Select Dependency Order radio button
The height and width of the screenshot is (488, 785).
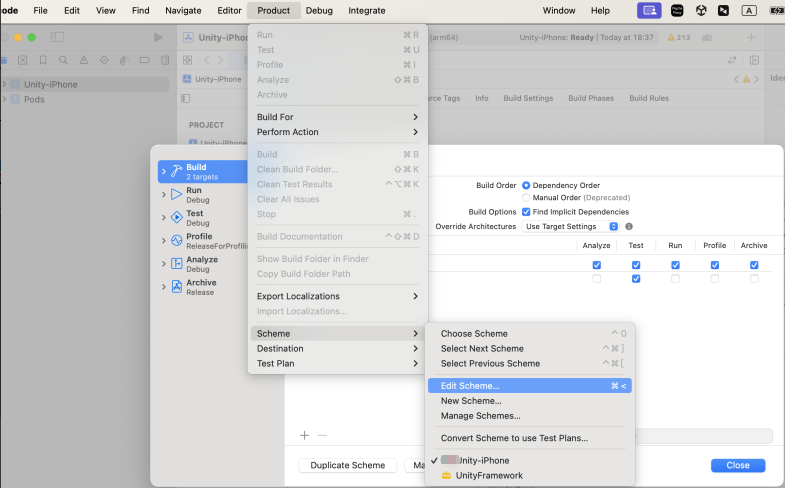[526, 185]
